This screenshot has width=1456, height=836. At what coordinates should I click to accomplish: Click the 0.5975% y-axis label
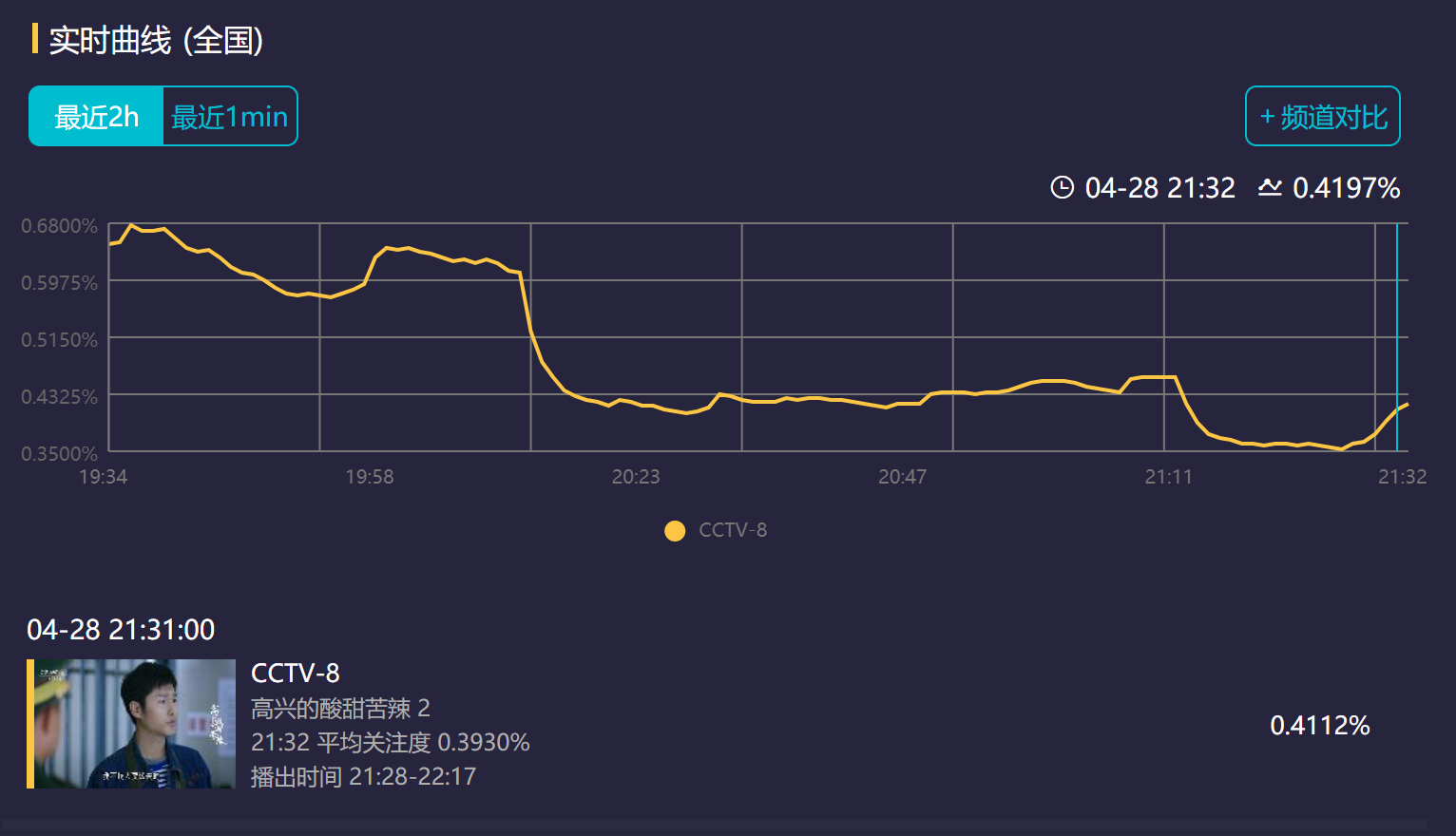click(60, 283)
